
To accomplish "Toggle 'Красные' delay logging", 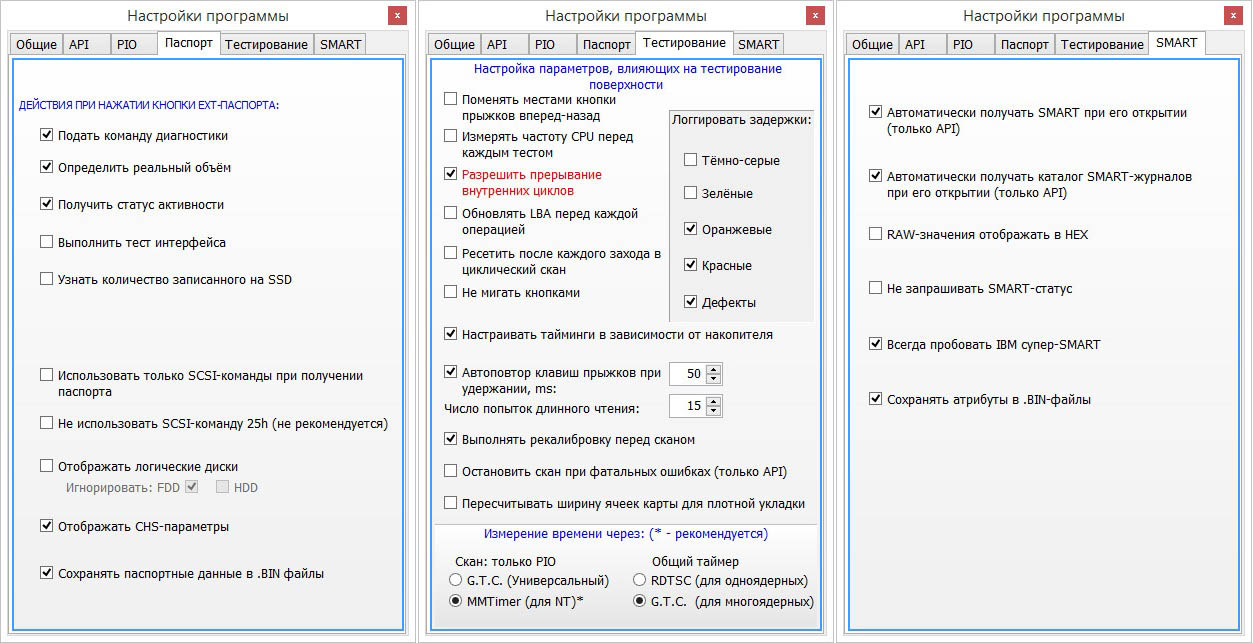I will [x=690, y=265].
